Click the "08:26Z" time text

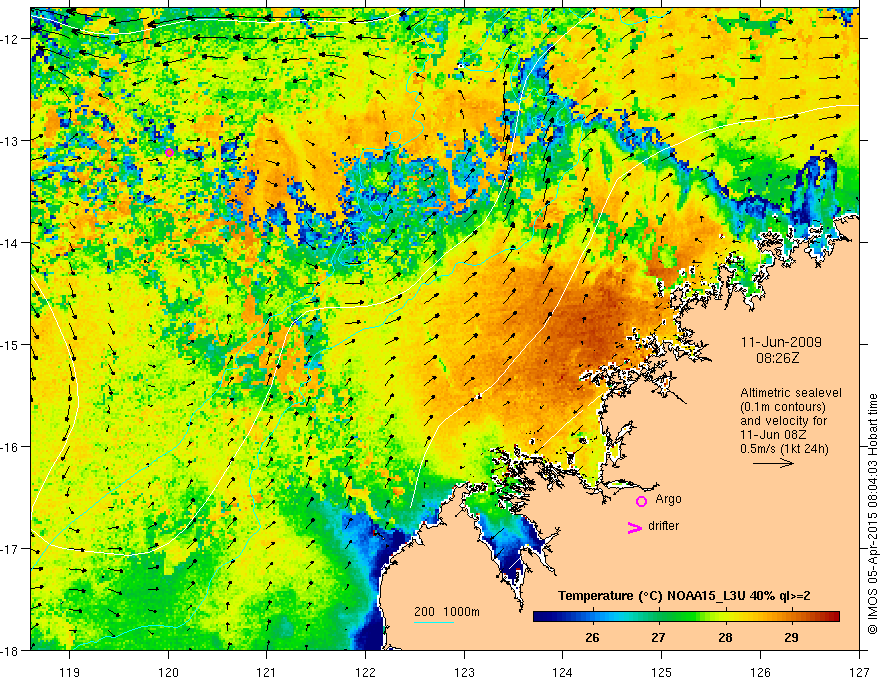click(x=777, y=358)
